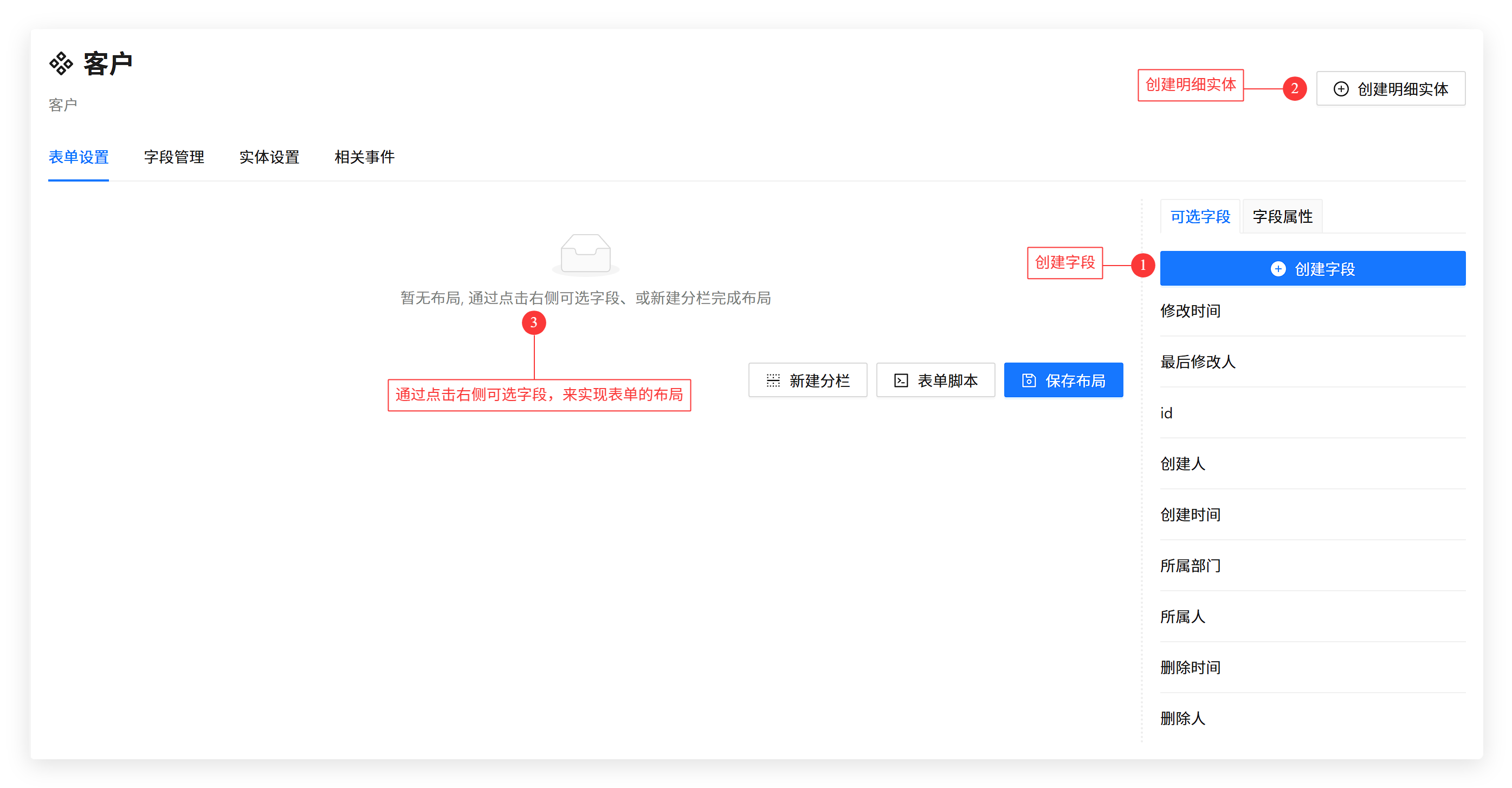The image size is (1512, 788).
Task: Click the plus icon in 创建明细实体
Action: tap(1341, 89)
